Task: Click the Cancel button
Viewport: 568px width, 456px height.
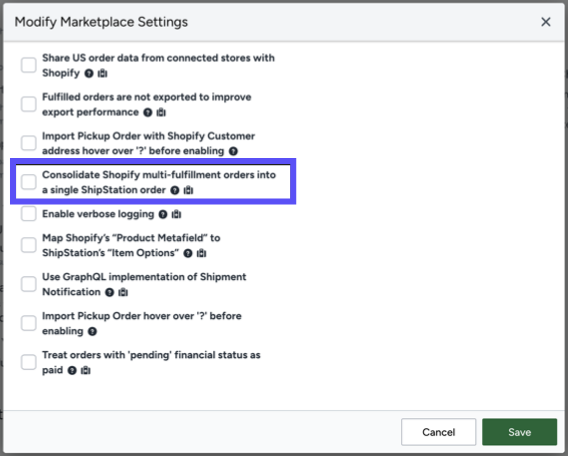Action: pos(438,432)
